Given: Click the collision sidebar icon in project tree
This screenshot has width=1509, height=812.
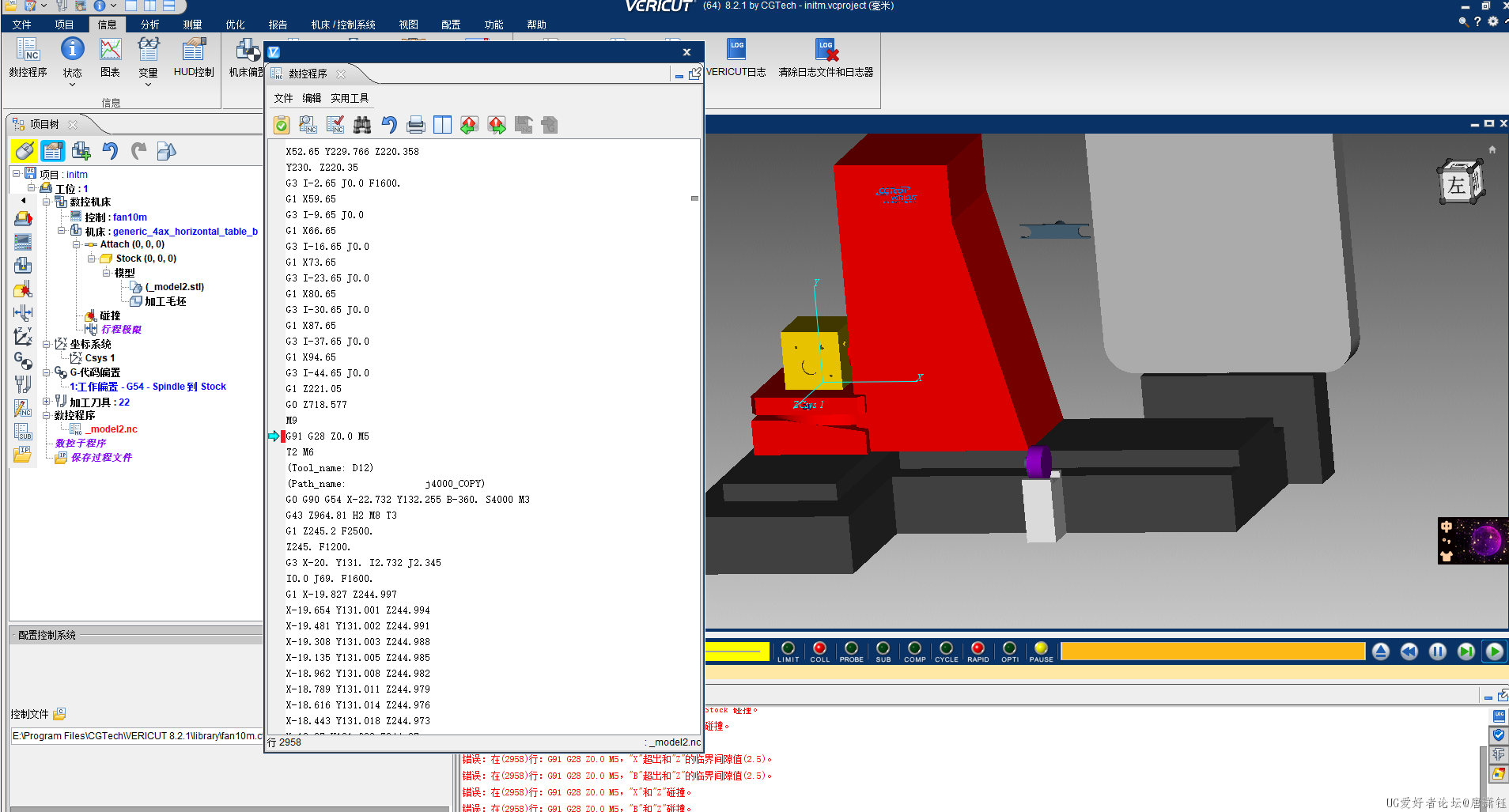Looking at the screenshot, I should (23, 289).
